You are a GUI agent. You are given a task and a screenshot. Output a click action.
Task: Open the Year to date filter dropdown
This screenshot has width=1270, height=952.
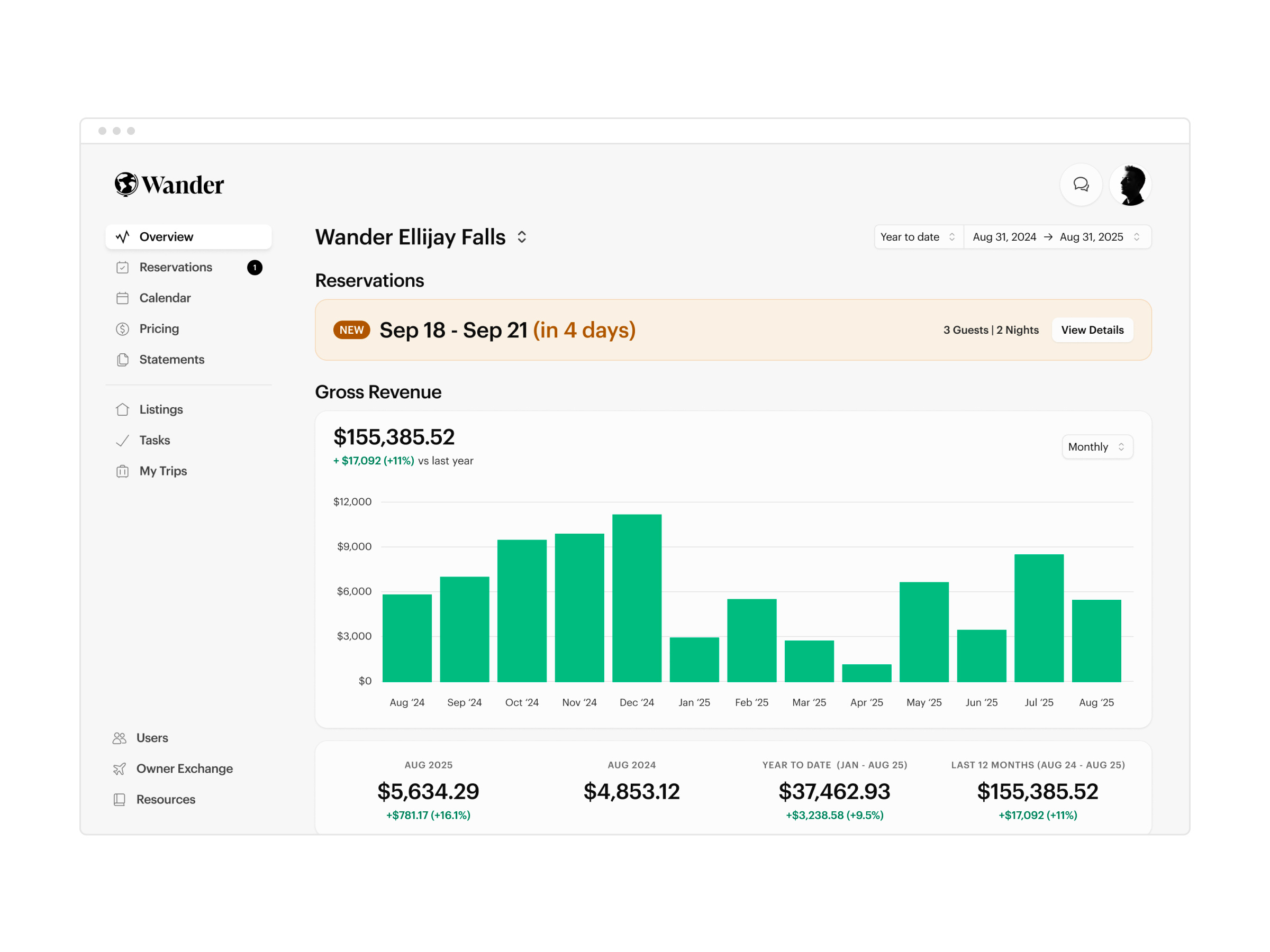[x=917, y=237]
